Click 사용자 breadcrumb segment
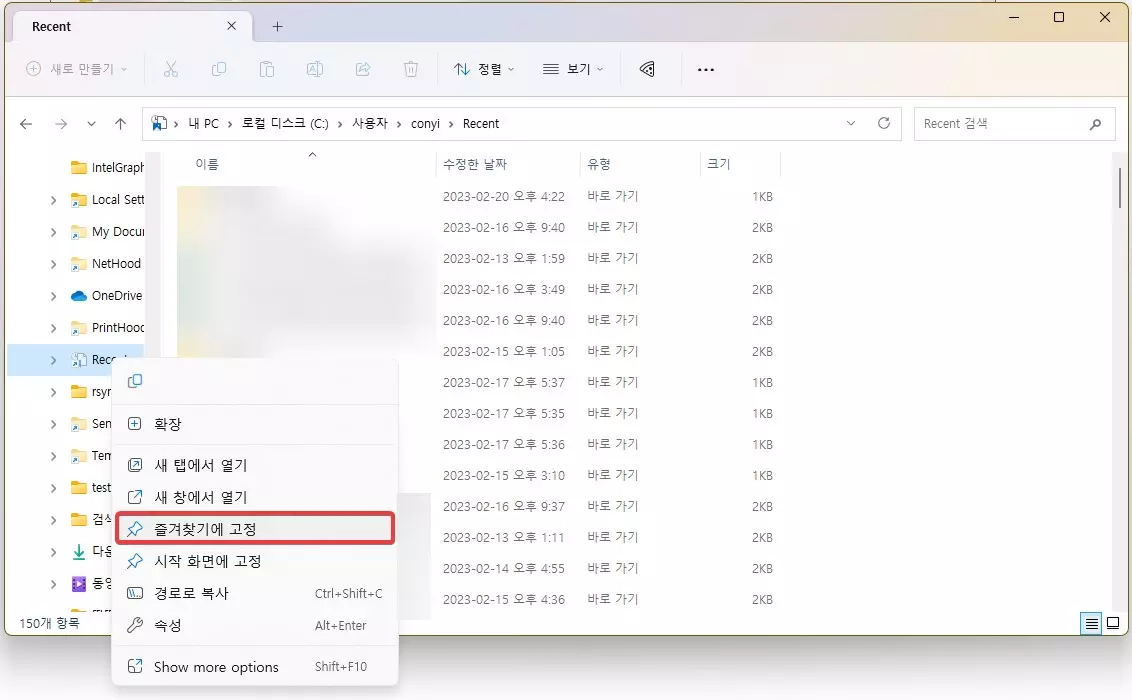This screenshot has width=1132, height=700. (x=370, y=123)
